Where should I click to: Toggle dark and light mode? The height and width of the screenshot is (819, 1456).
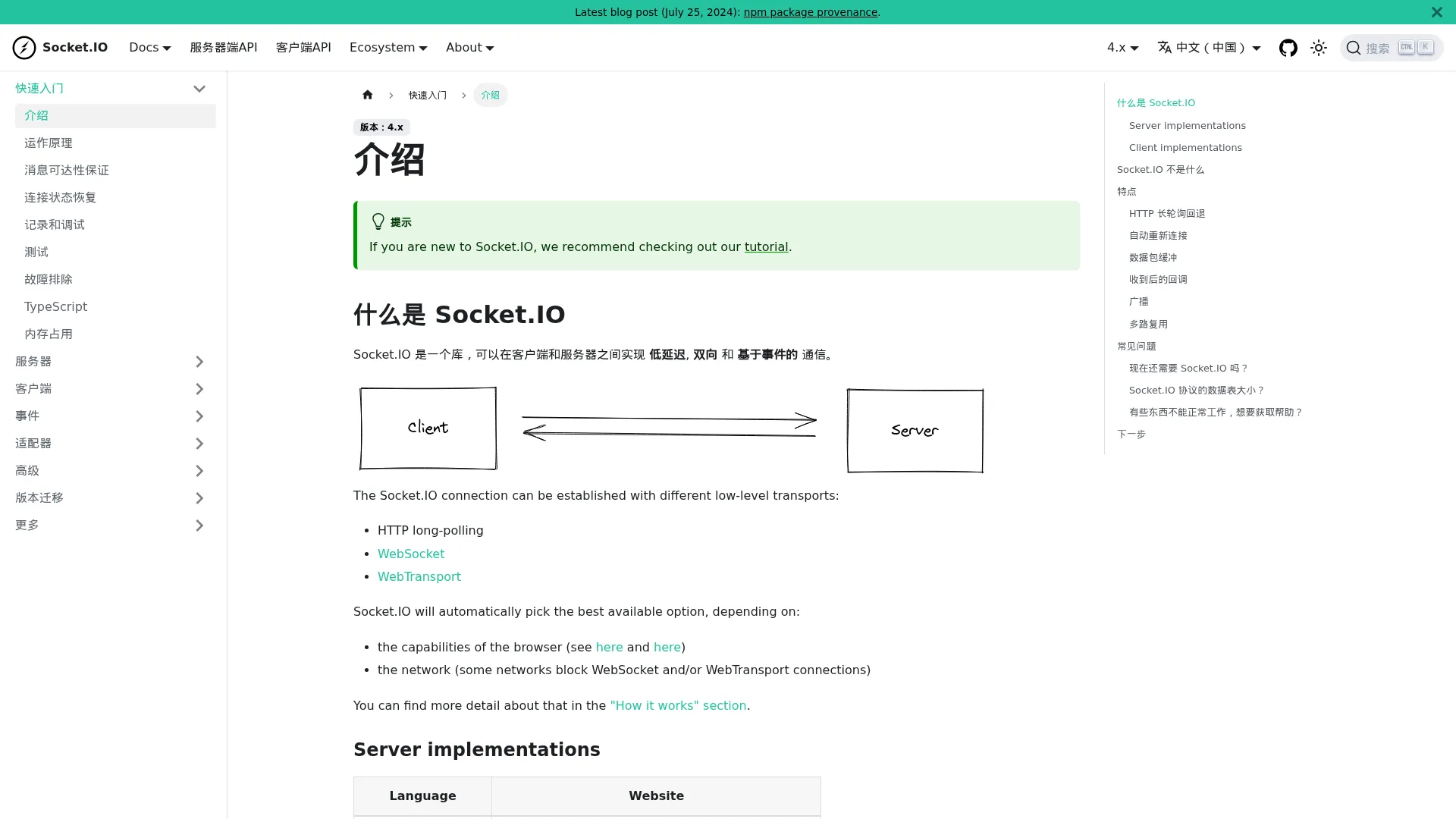1318,48
